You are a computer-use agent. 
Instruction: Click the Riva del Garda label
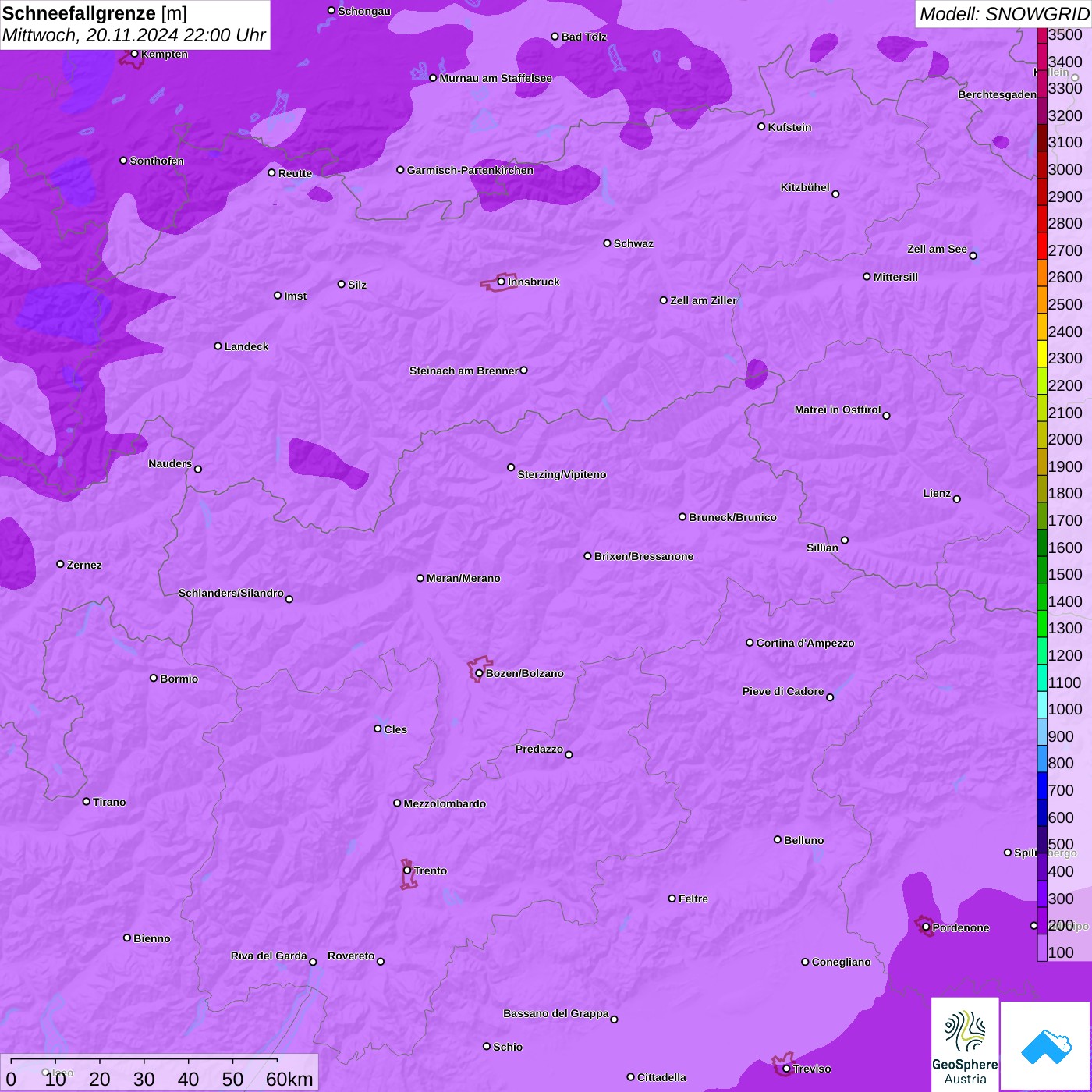click(269, 955)
